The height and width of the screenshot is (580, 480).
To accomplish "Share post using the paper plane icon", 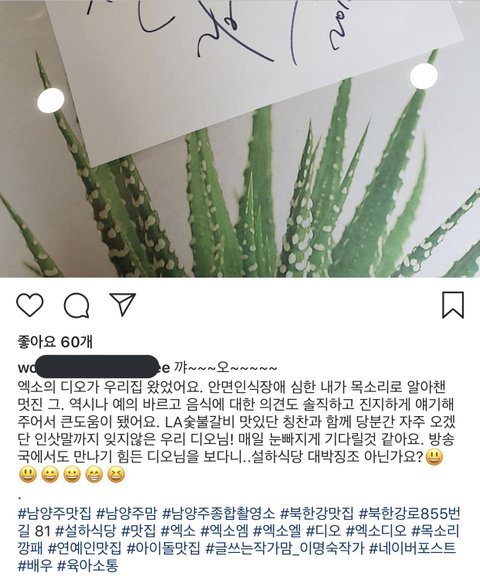I will point(123,304).
